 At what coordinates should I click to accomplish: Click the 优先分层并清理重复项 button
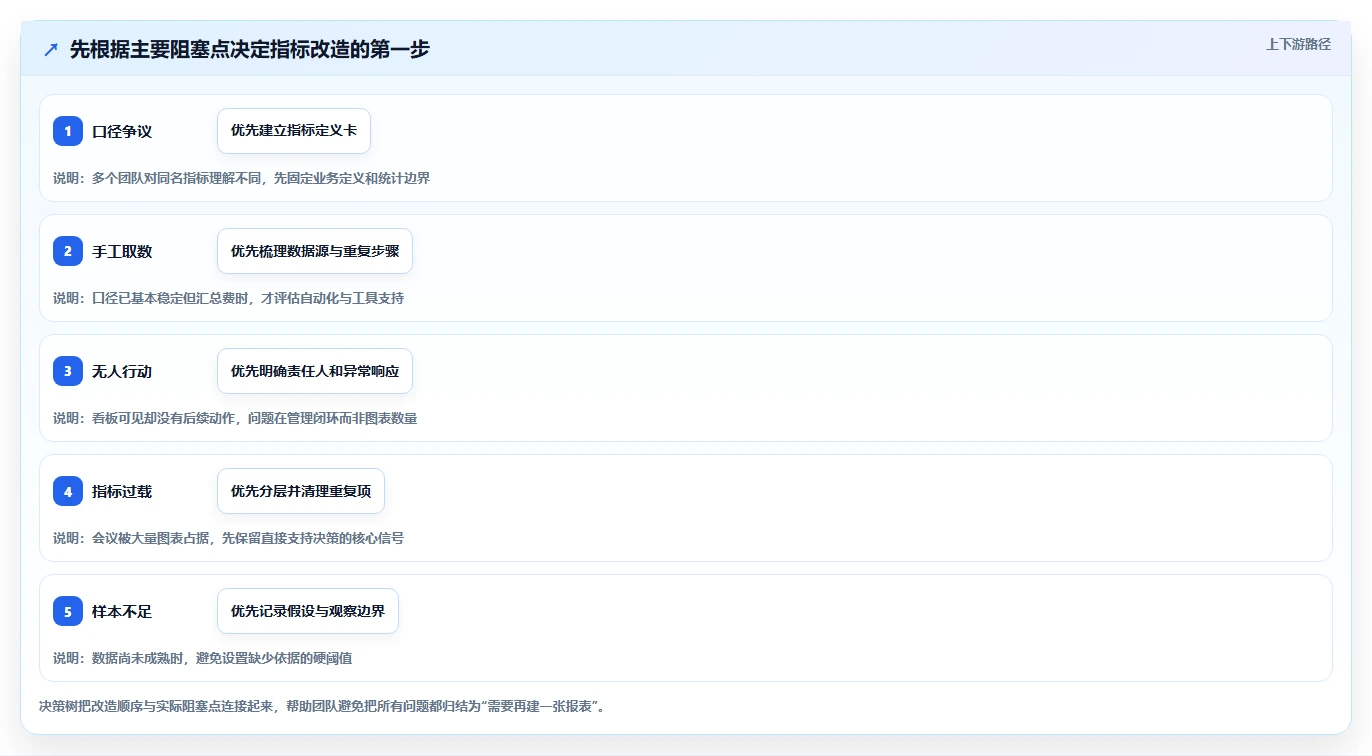[x=301, y=491]
